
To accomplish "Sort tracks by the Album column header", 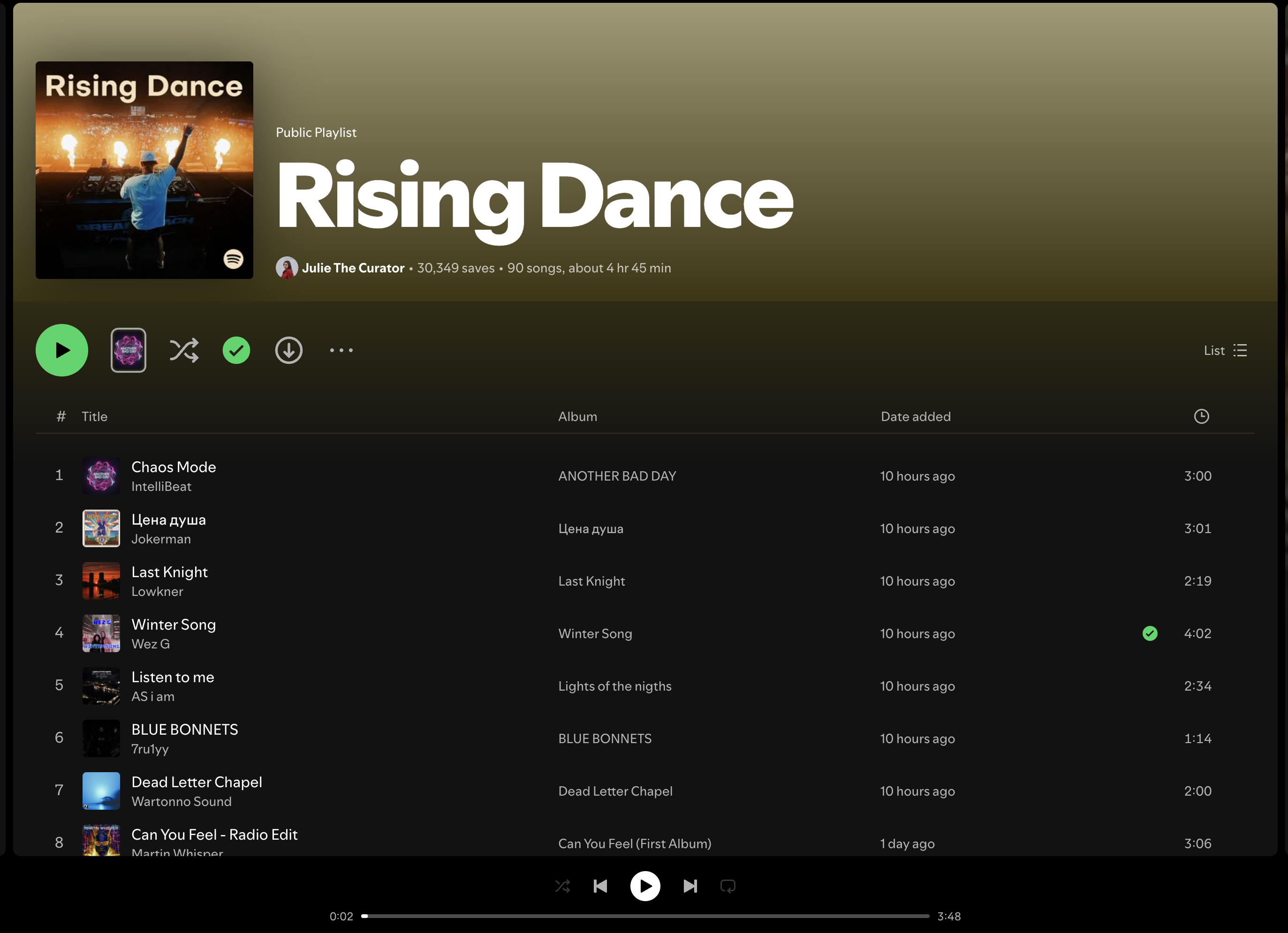I will (577, 416).
